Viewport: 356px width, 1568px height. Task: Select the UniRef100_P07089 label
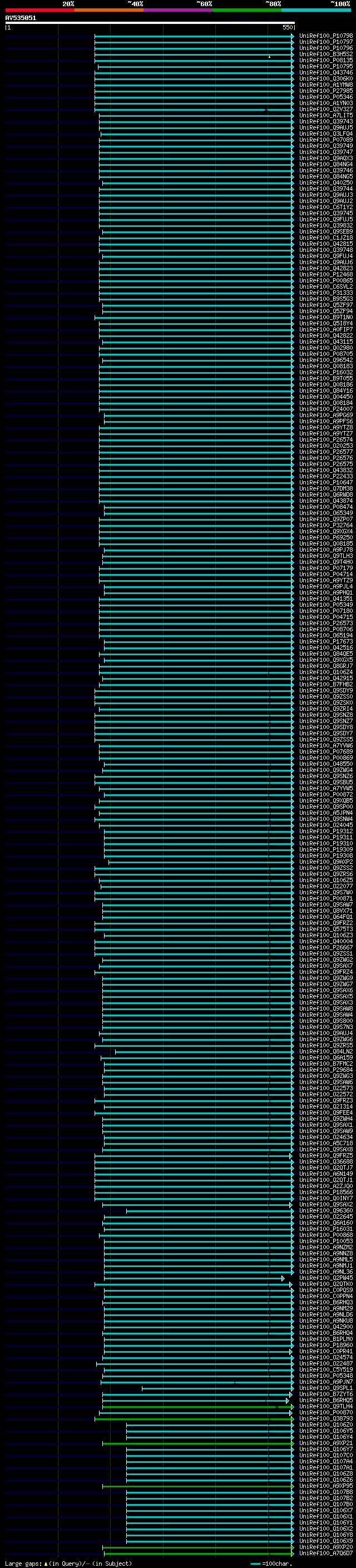325,140
